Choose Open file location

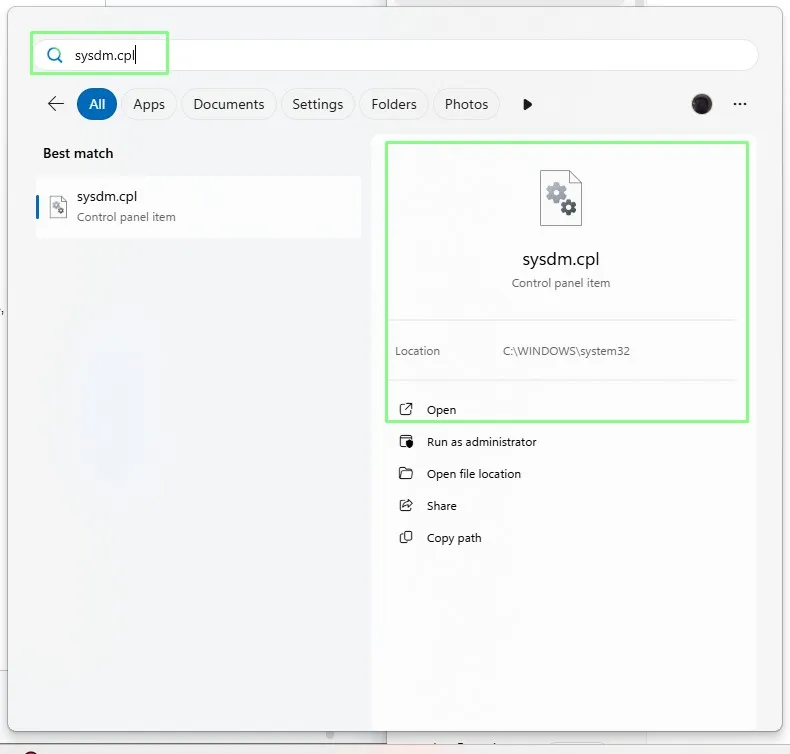[x=474, y=474]
